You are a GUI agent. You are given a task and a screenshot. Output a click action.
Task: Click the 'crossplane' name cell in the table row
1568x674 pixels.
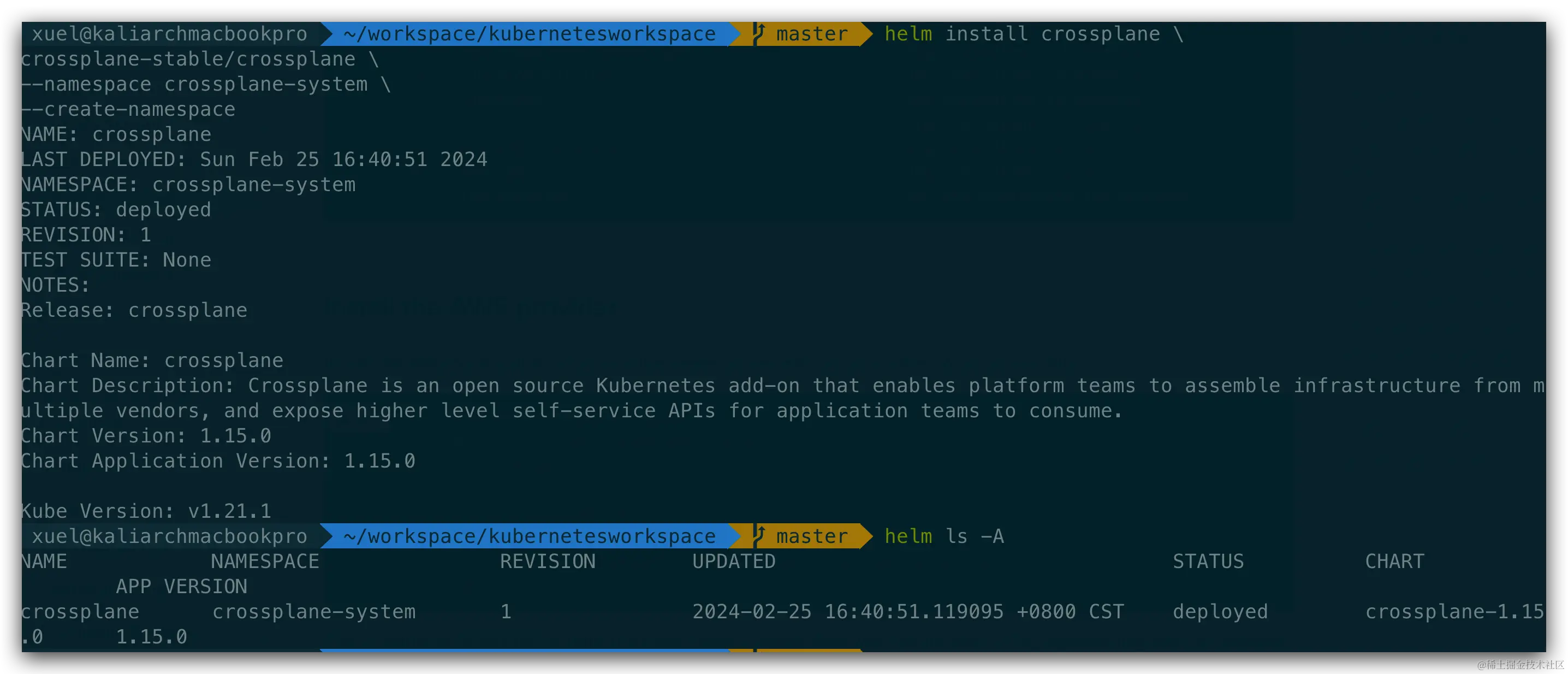[x=80, y=611]
